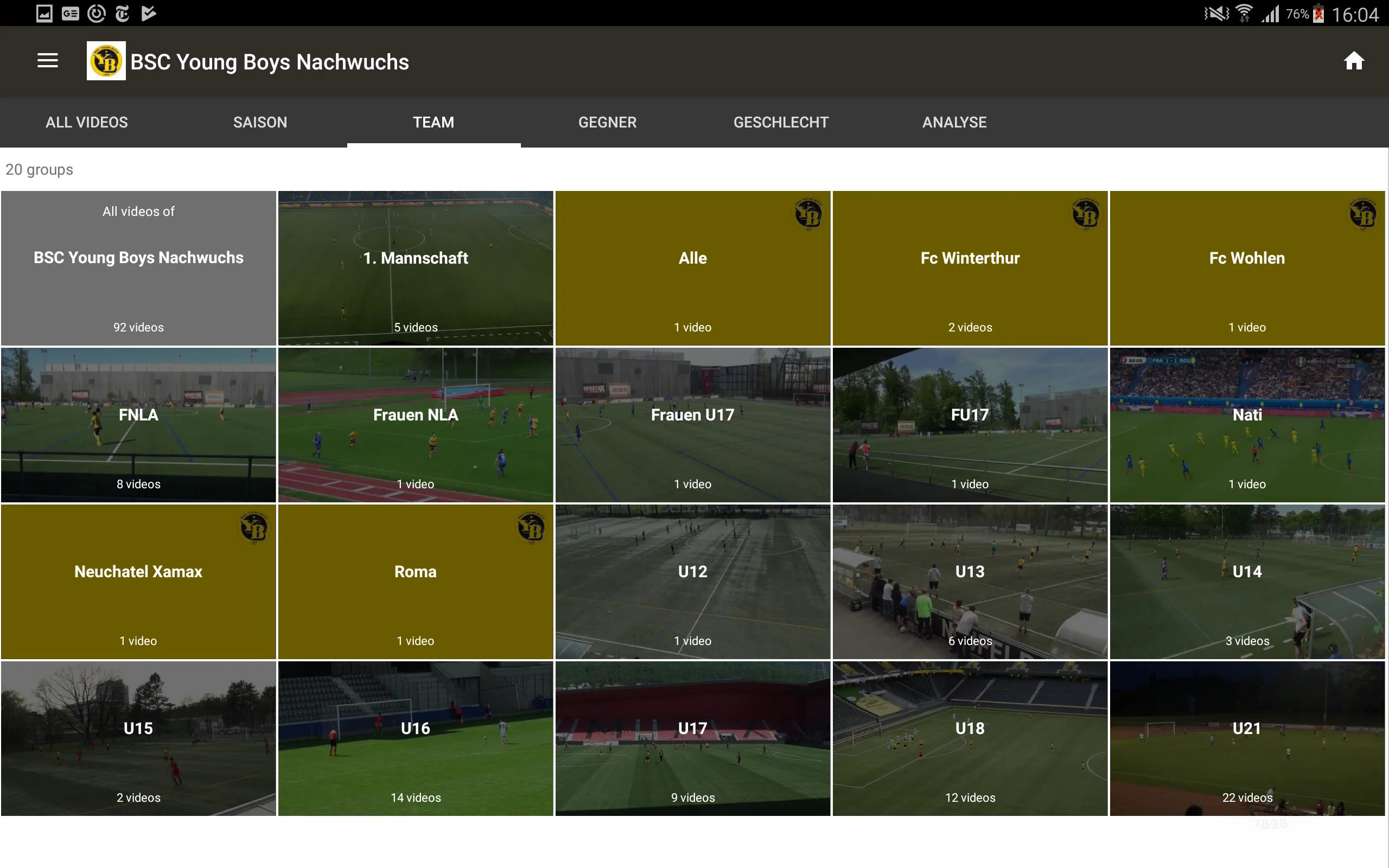Image resolution: width=1389 pixels, height=868 pixels.
Task: Open the Roma group
Action: coord(416,582)
